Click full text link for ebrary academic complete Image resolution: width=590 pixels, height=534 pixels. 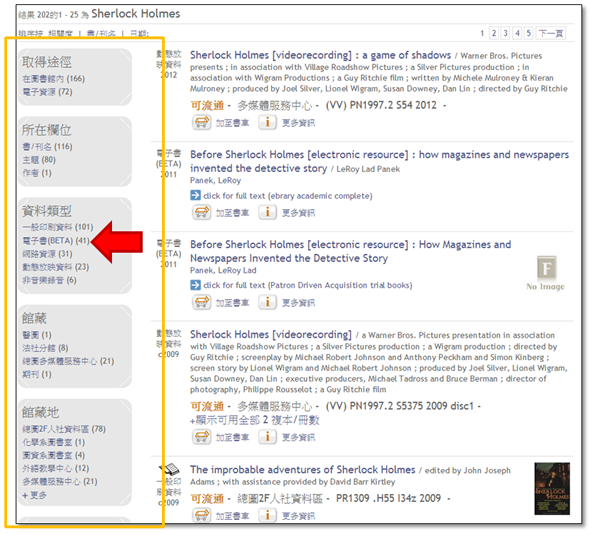click(x=288, y=196)
